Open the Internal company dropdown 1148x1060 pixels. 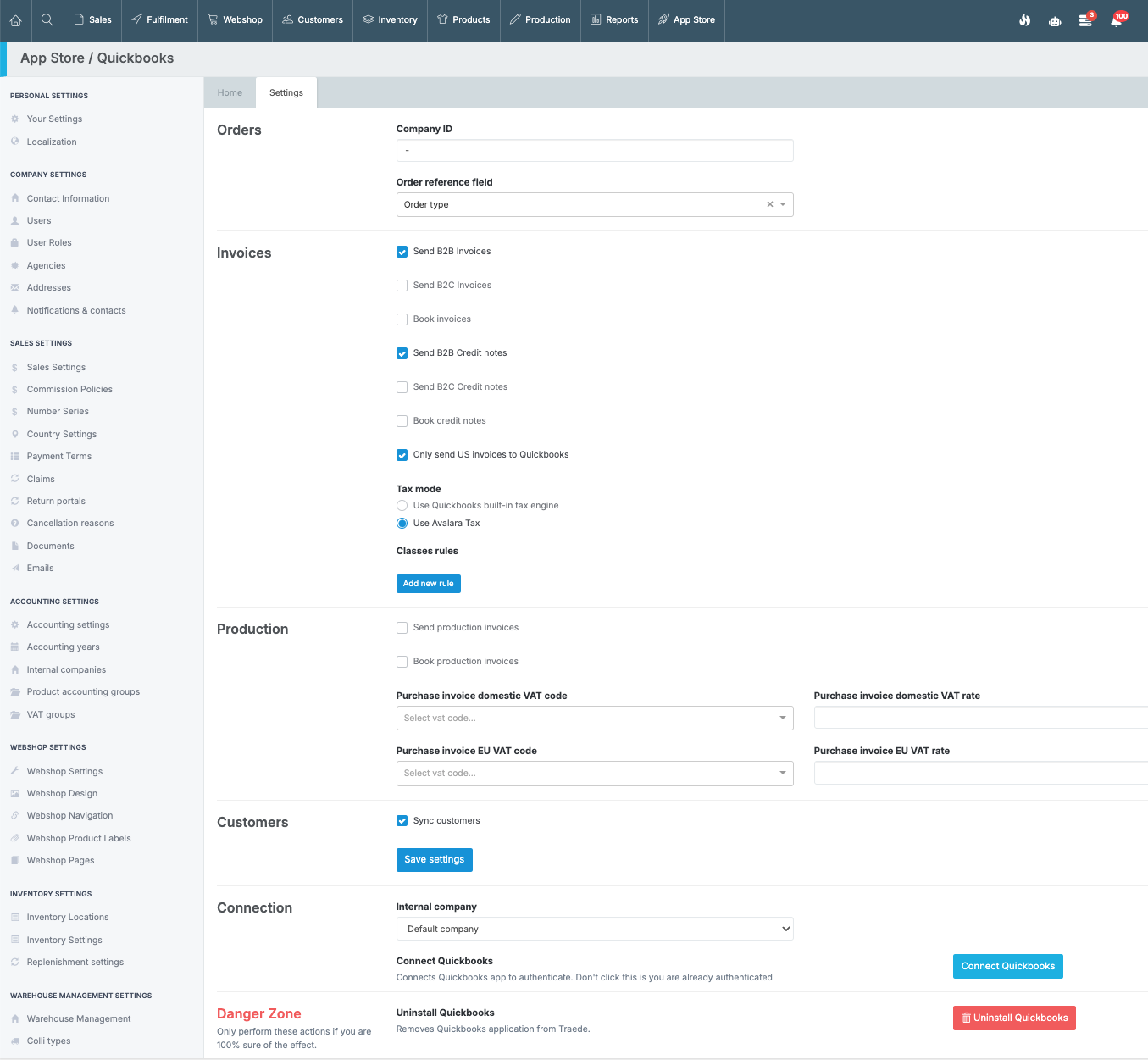tap(594, 929)
